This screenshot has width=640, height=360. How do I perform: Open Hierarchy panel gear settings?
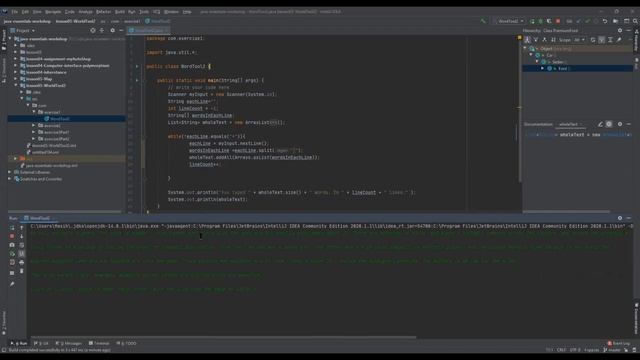click(620, 31)
